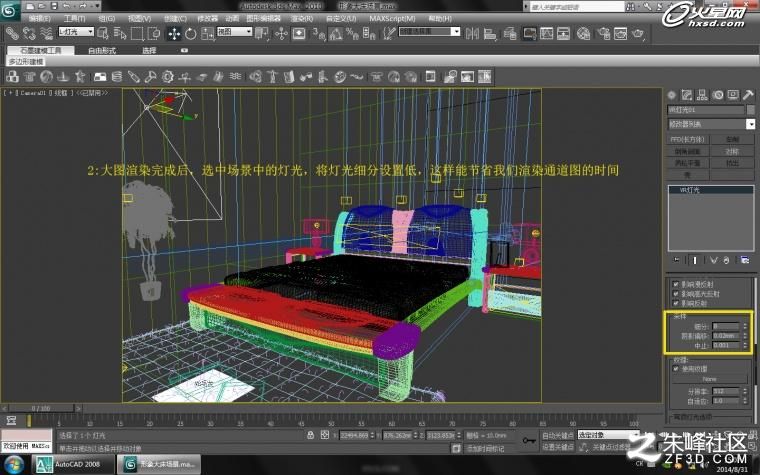
Task: Click the FFD(长方体) modifier button
Action: coord(688,140)
